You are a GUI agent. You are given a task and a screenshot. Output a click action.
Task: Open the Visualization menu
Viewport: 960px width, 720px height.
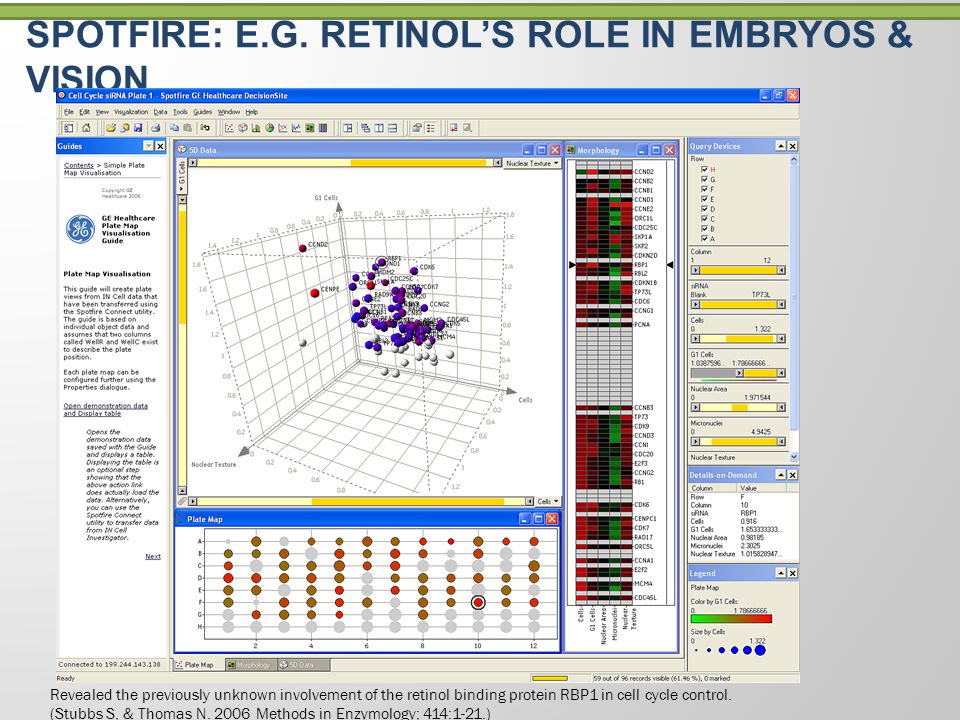[131, 112]
